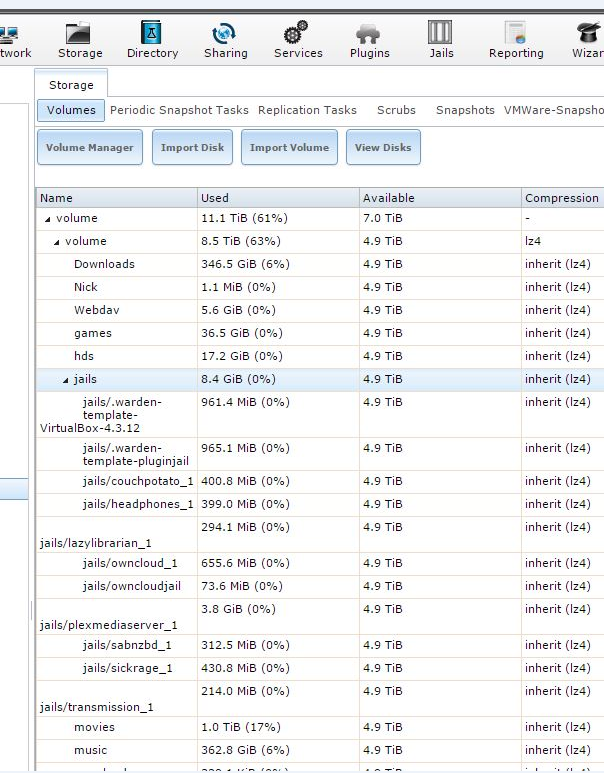Image resolution: width=604 pixels, height=773 pixels.
Task: Select the jails/lazylibrarian_1 row
Action: coord(320,534)
